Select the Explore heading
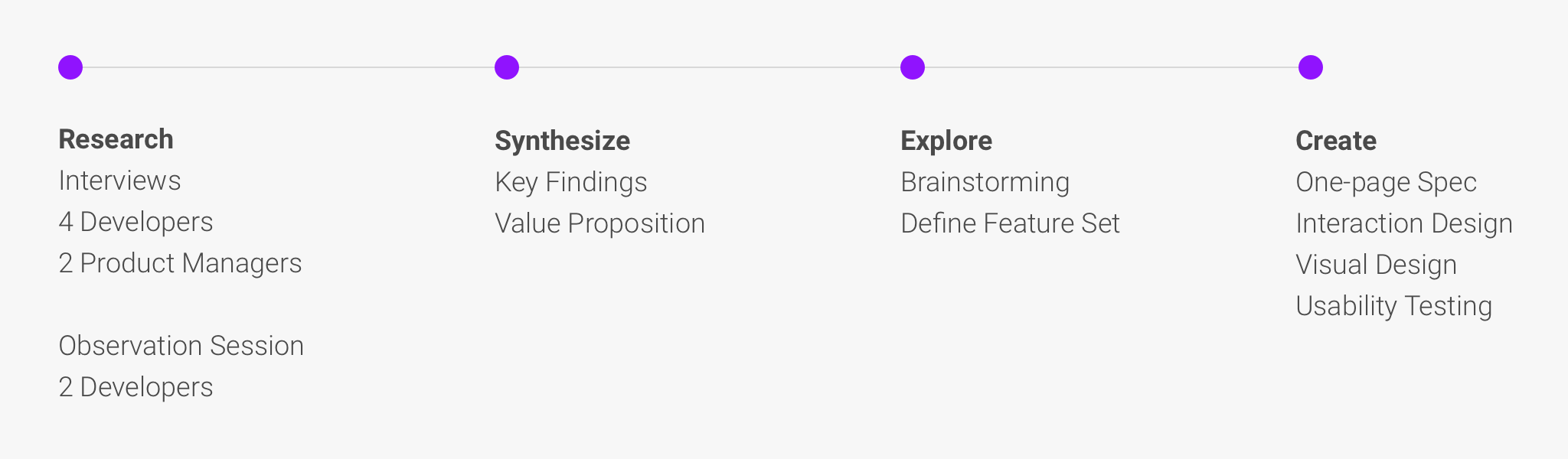The height and width of the screenshot is (459, 1568). pyautogui.click(x=946, y=141)
